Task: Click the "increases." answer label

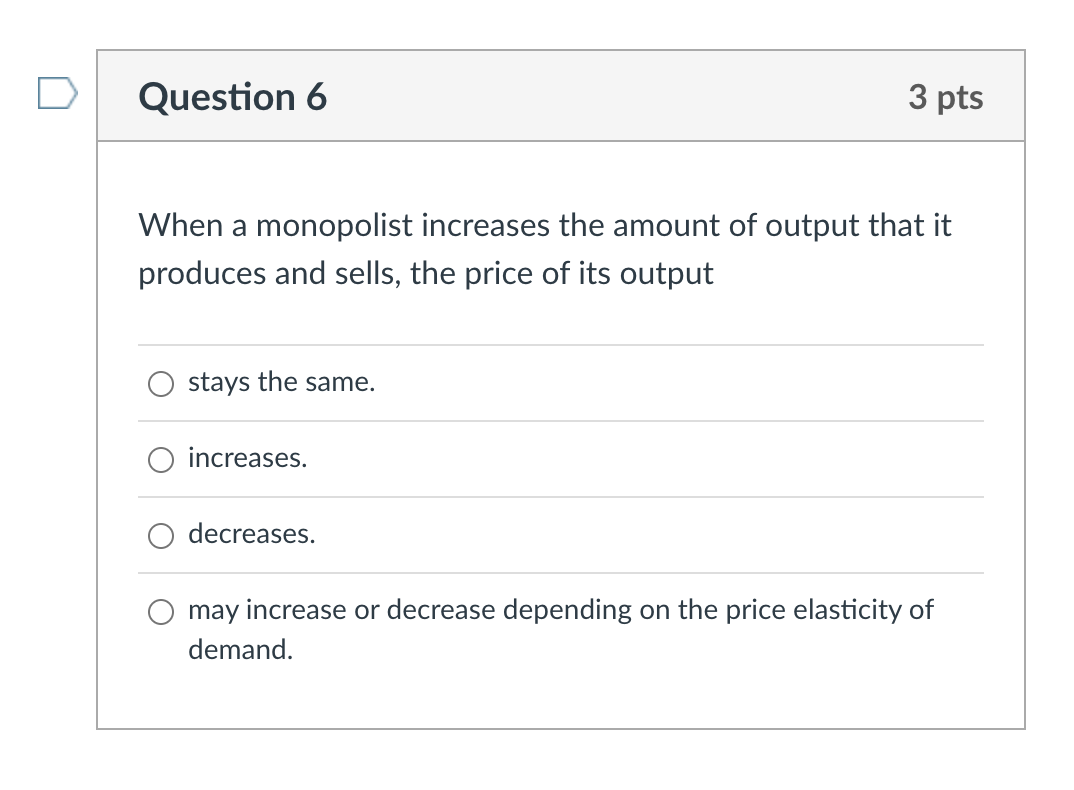Action: pos(247,458)
